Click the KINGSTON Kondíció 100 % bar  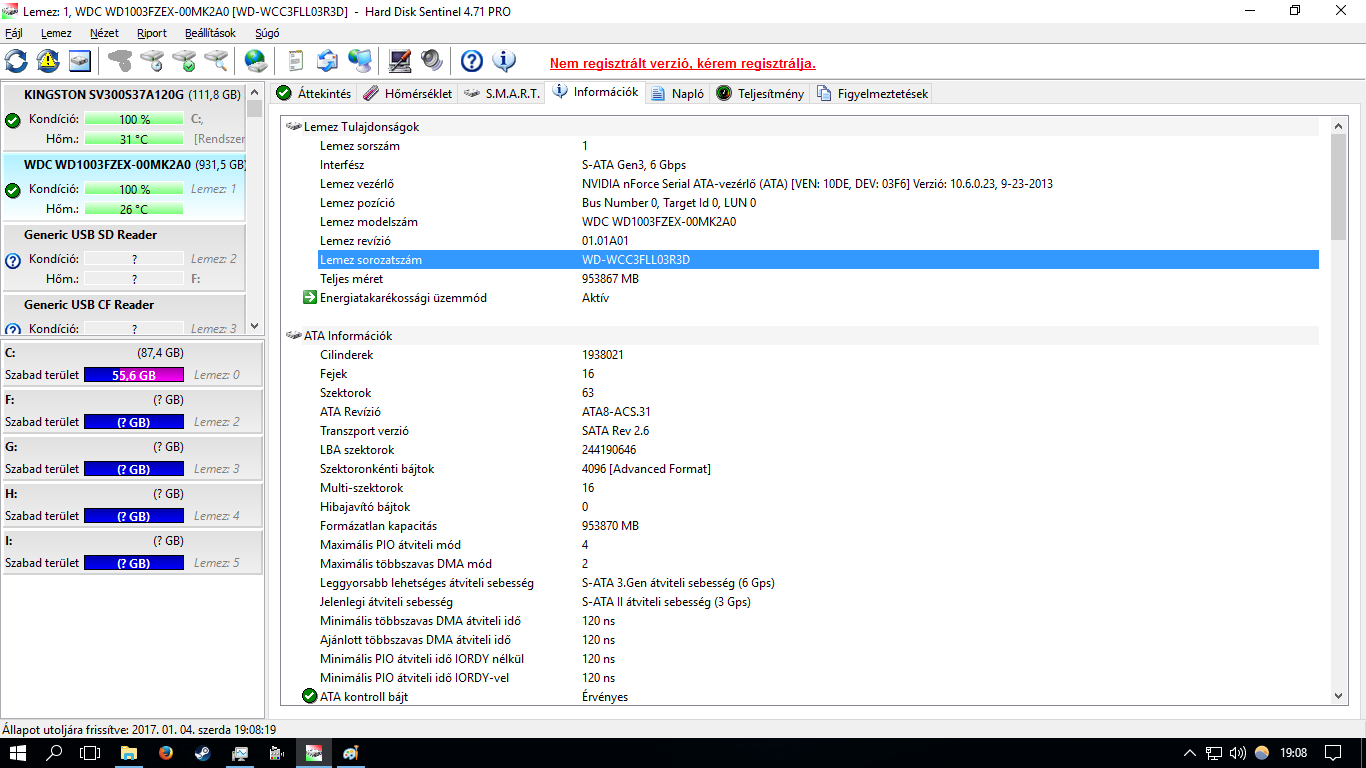pyautogui.click(x=134, y=119)
